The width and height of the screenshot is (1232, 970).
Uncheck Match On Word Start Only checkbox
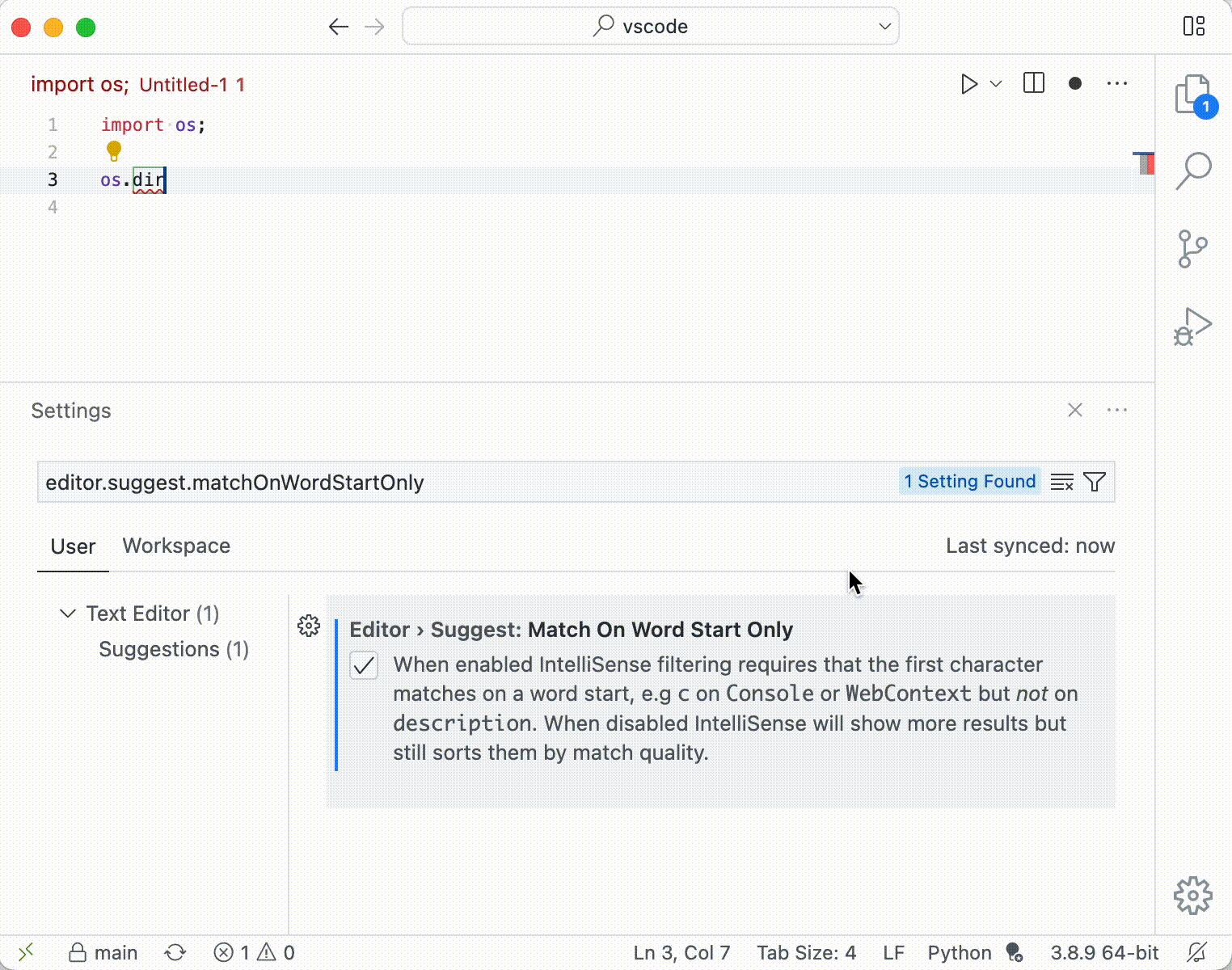(x=364, y=666)
